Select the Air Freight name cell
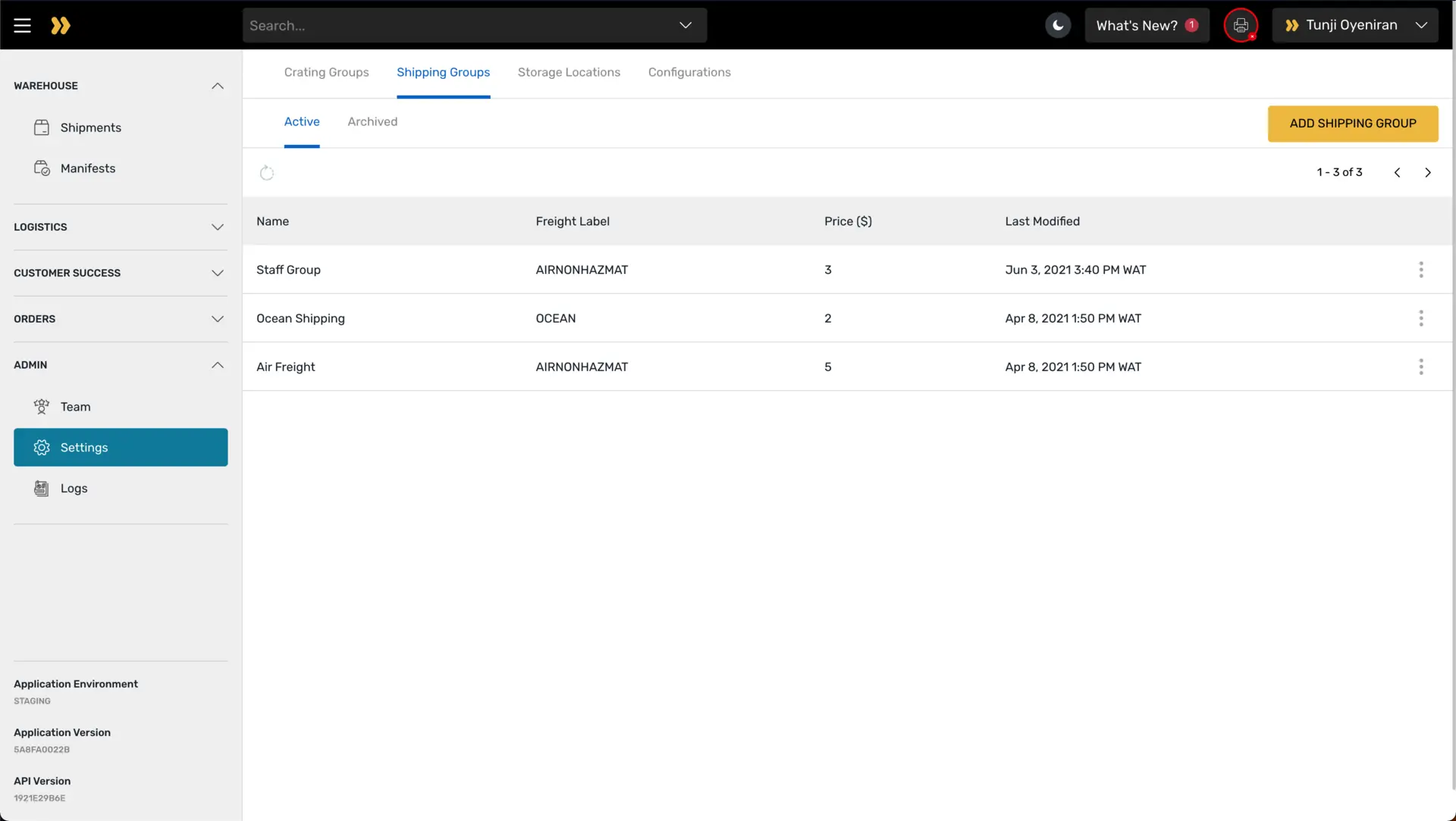Image resolution: width=1456 pixels, height=821 pixels. coord(285,367)
